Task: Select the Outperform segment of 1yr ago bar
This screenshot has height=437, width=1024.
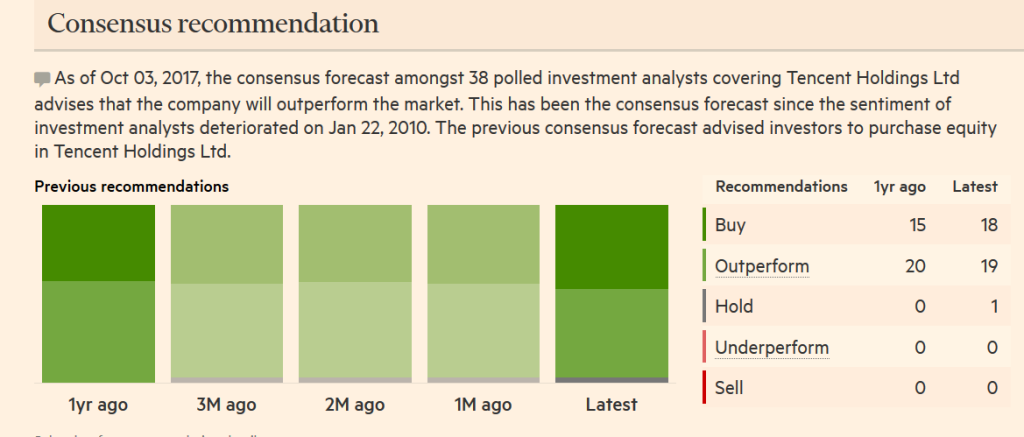Action: tap(99, 332)
